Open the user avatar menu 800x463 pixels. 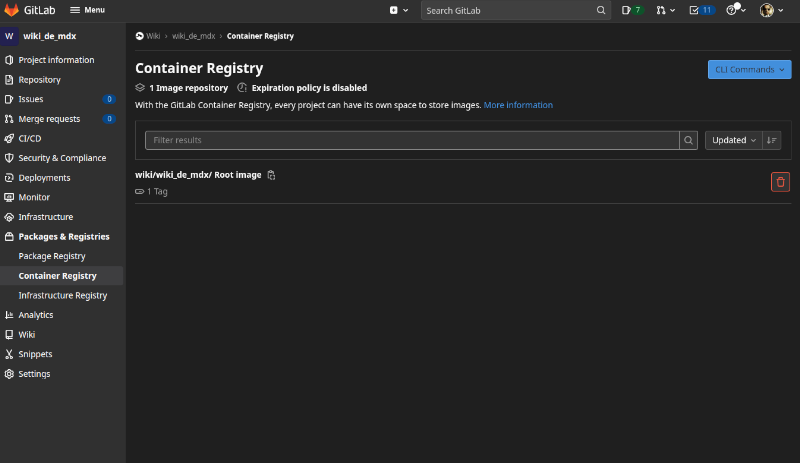[x=771, y=10]
